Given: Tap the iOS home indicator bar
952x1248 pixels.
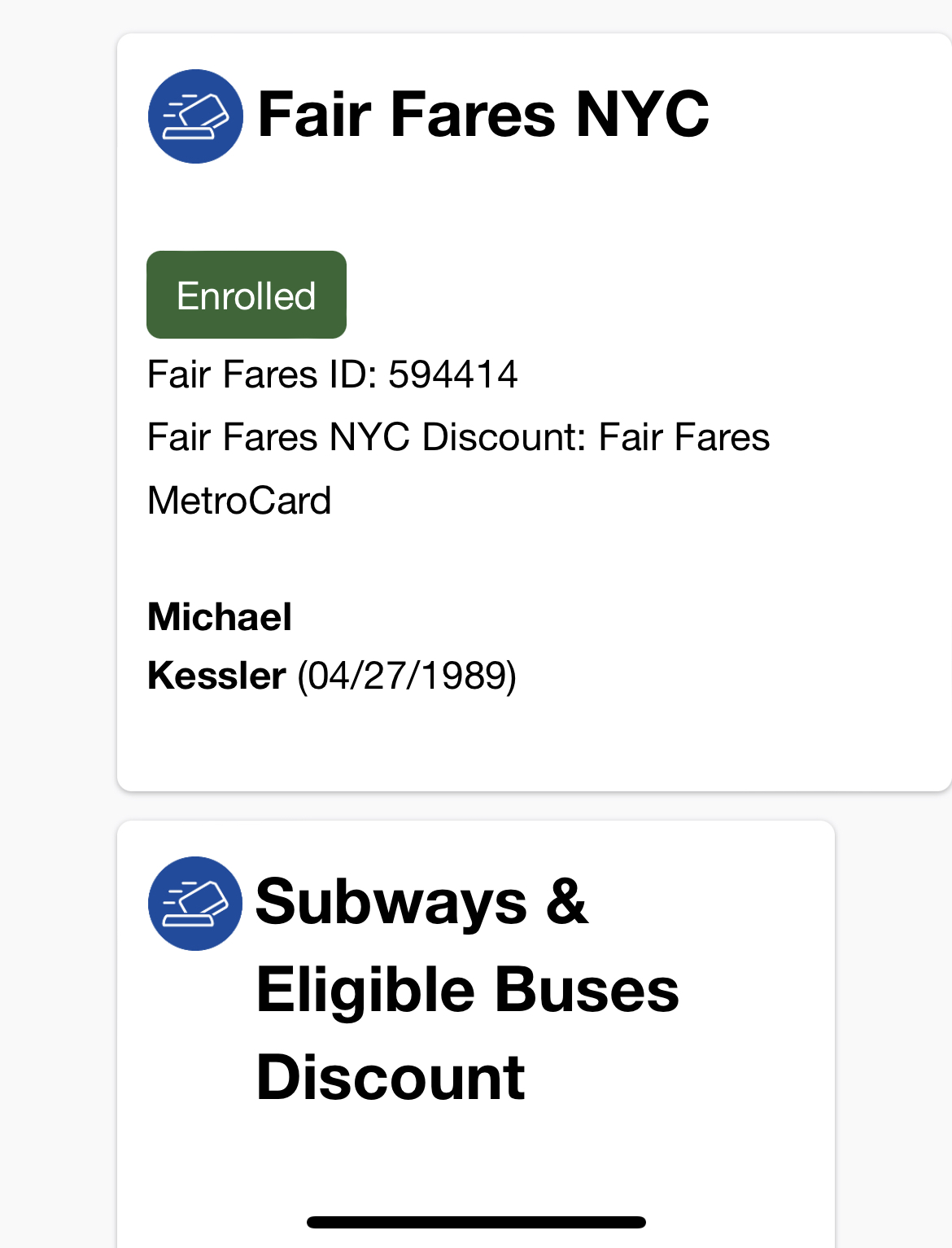Looking at the screenshot, I should (476, 1222).
